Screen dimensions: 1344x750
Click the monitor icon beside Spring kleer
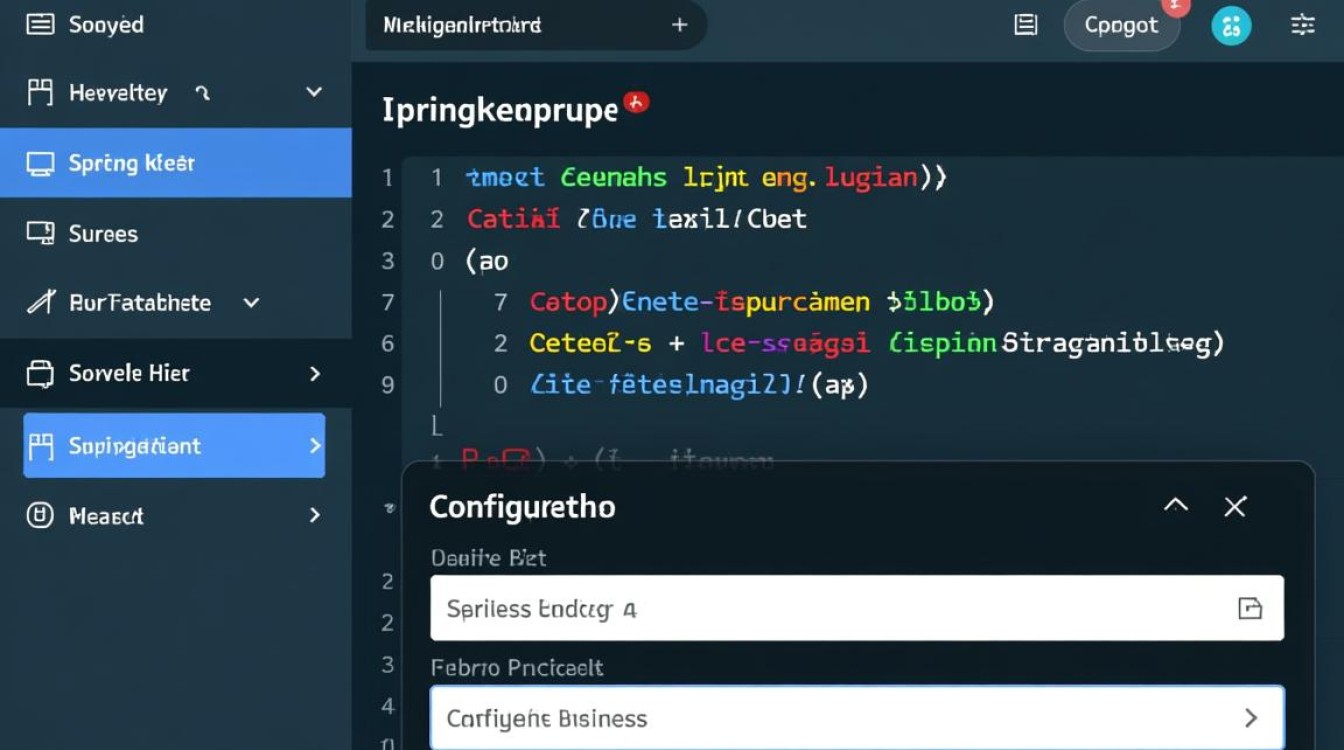click(40, 164)
